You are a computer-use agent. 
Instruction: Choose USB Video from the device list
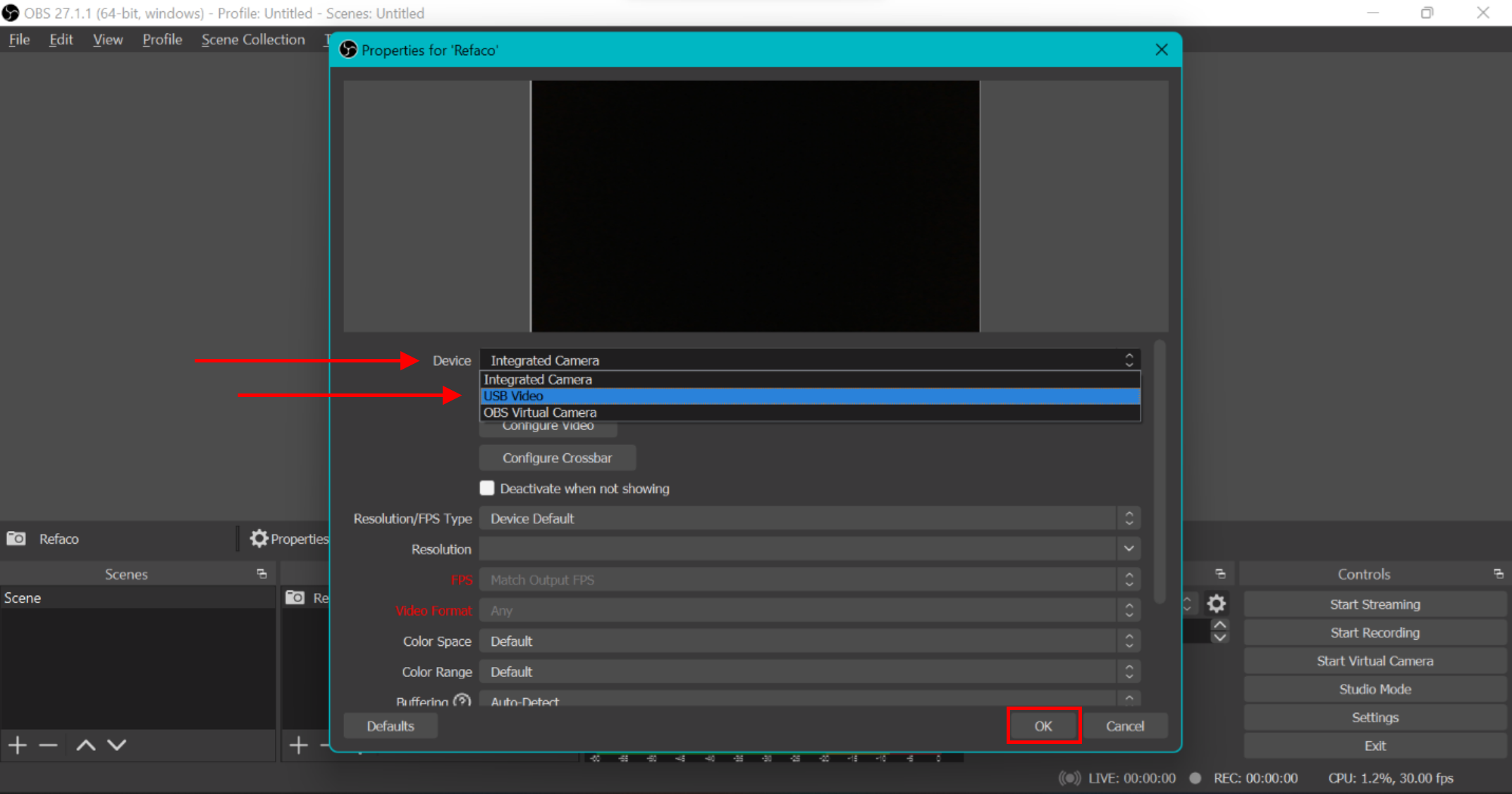810,396
